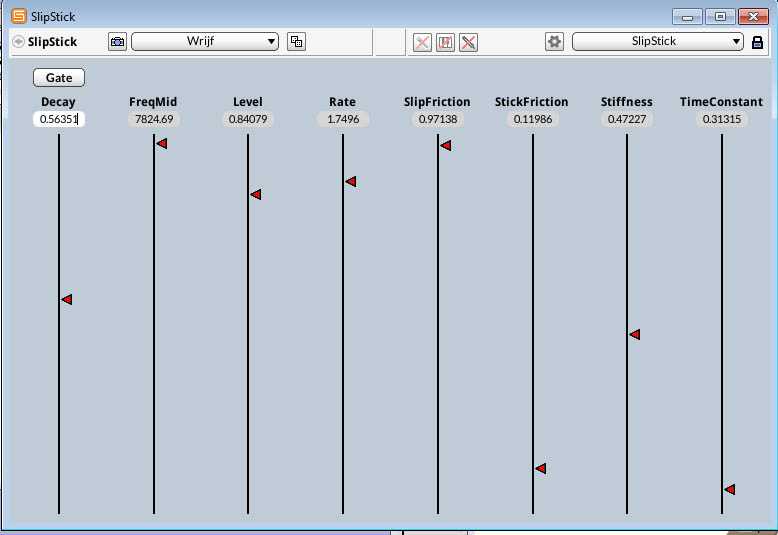
Task: Click the orange SlipStick app icon in title bar
Action: (19, 17)
